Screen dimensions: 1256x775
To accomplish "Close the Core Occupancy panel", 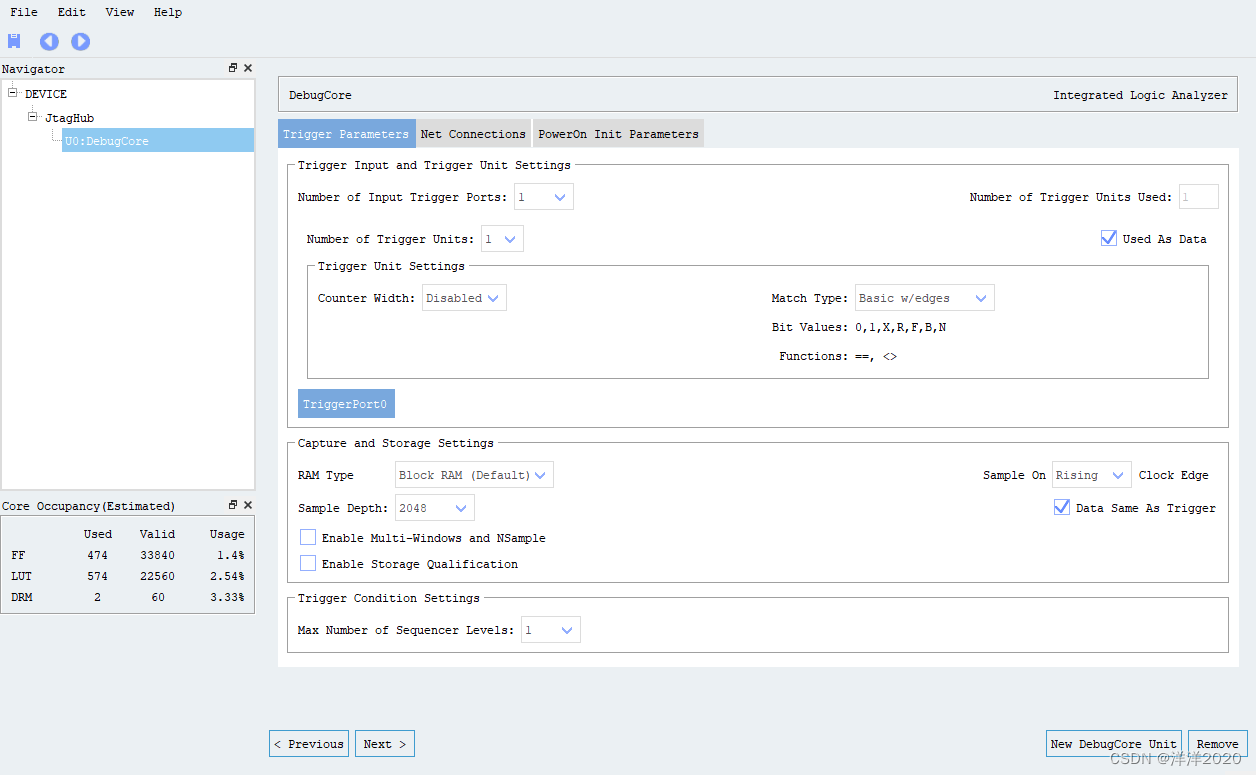I will click(x=248, y=505).
